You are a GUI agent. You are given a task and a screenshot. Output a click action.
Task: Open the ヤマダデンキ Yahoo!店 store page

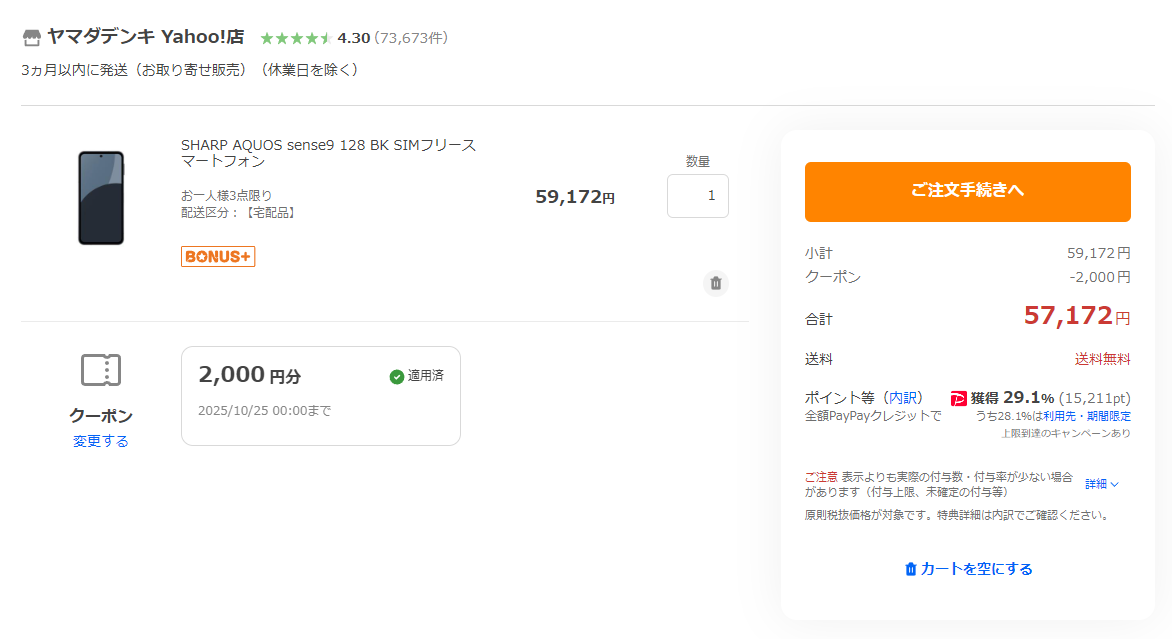click(x=145, y=38)
